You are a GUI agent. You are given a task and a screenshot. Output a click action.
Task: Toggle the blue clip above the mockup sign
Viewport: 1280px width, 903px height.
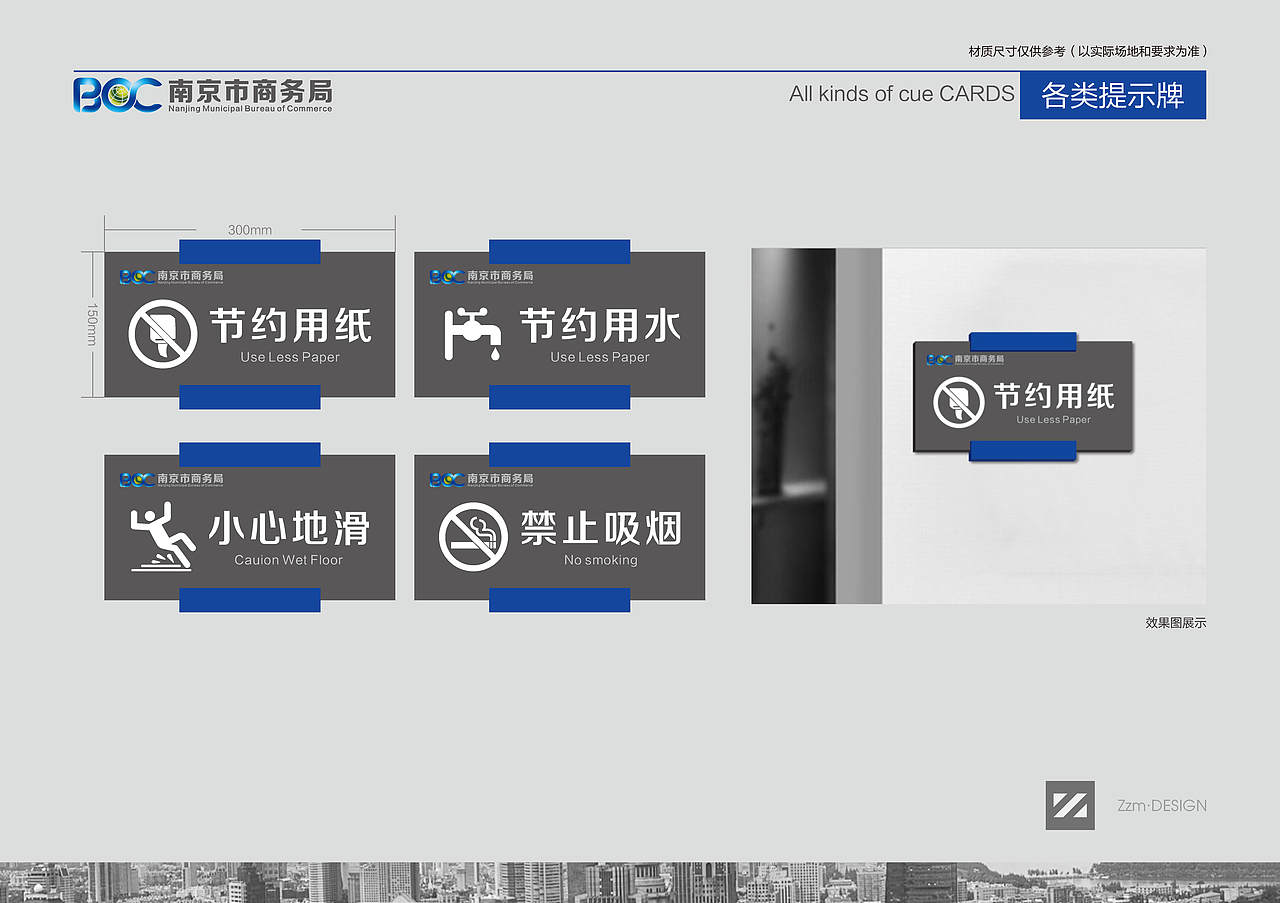click(1023, 340)
